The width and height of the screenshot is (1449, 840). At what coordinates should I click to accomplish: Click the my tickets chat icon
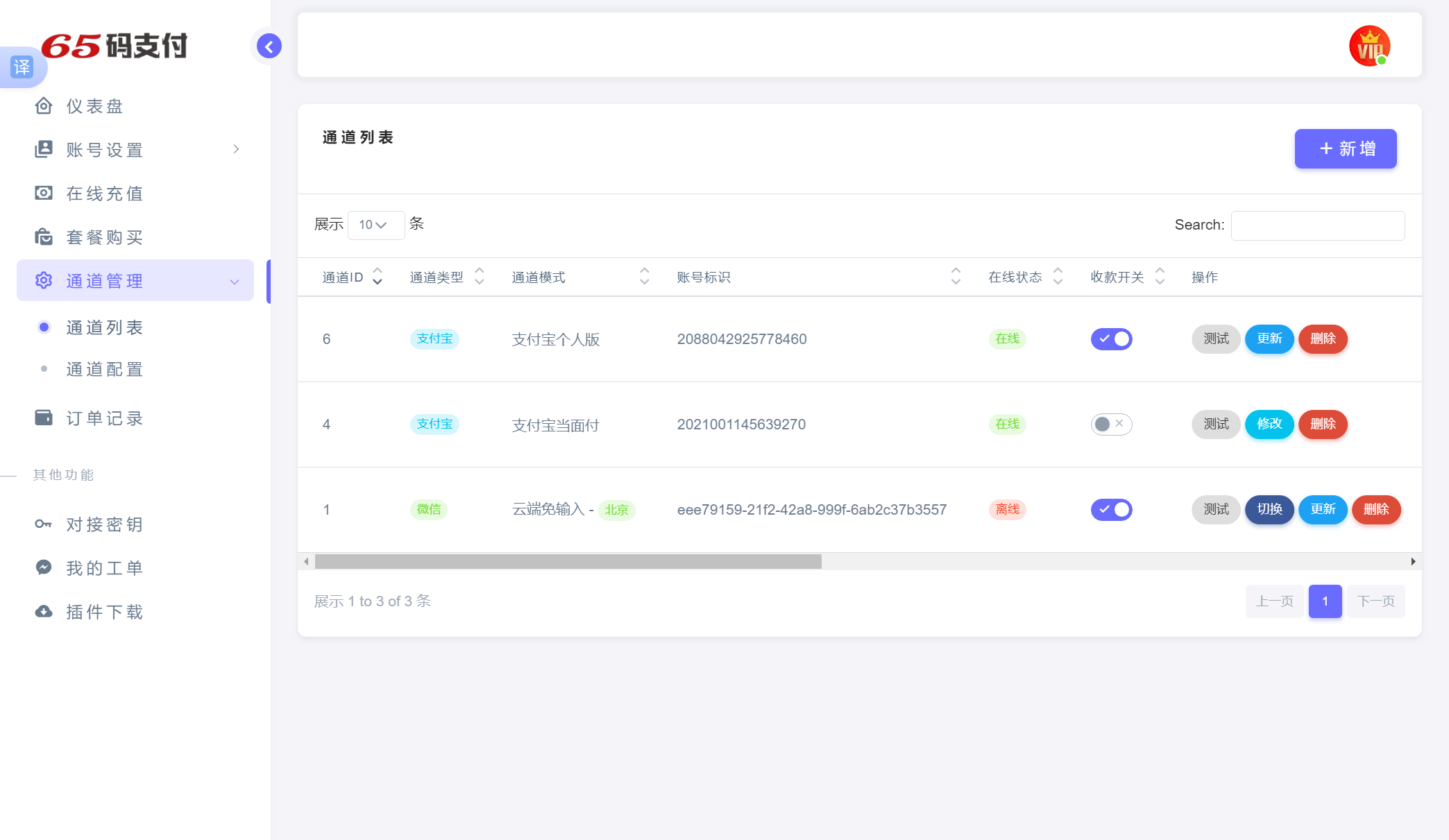[44, 567]
